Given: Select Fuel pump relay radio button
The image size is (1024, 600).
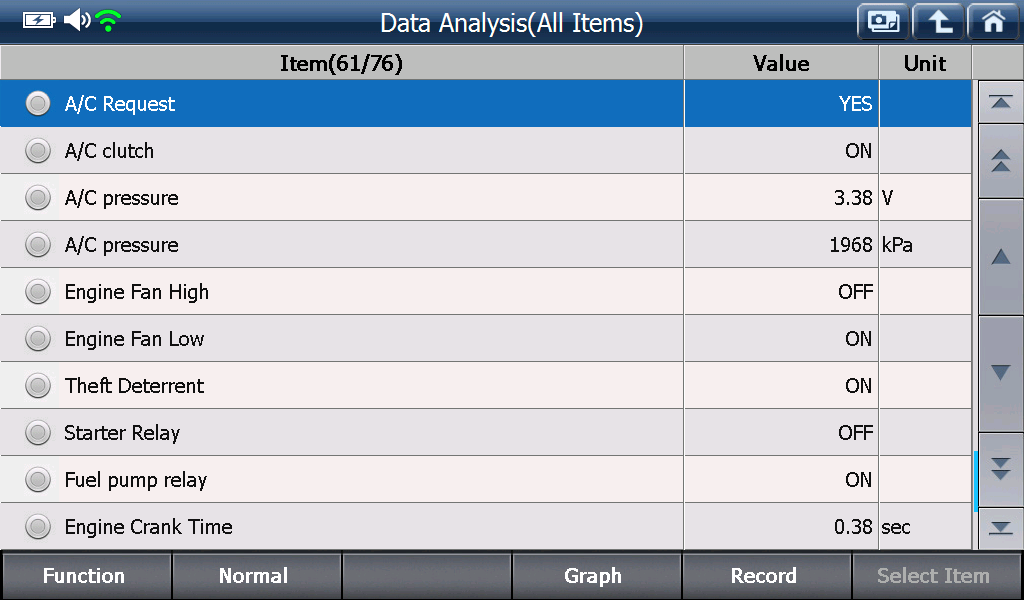Looking at the screenshot, I should (x=38, y=480).
